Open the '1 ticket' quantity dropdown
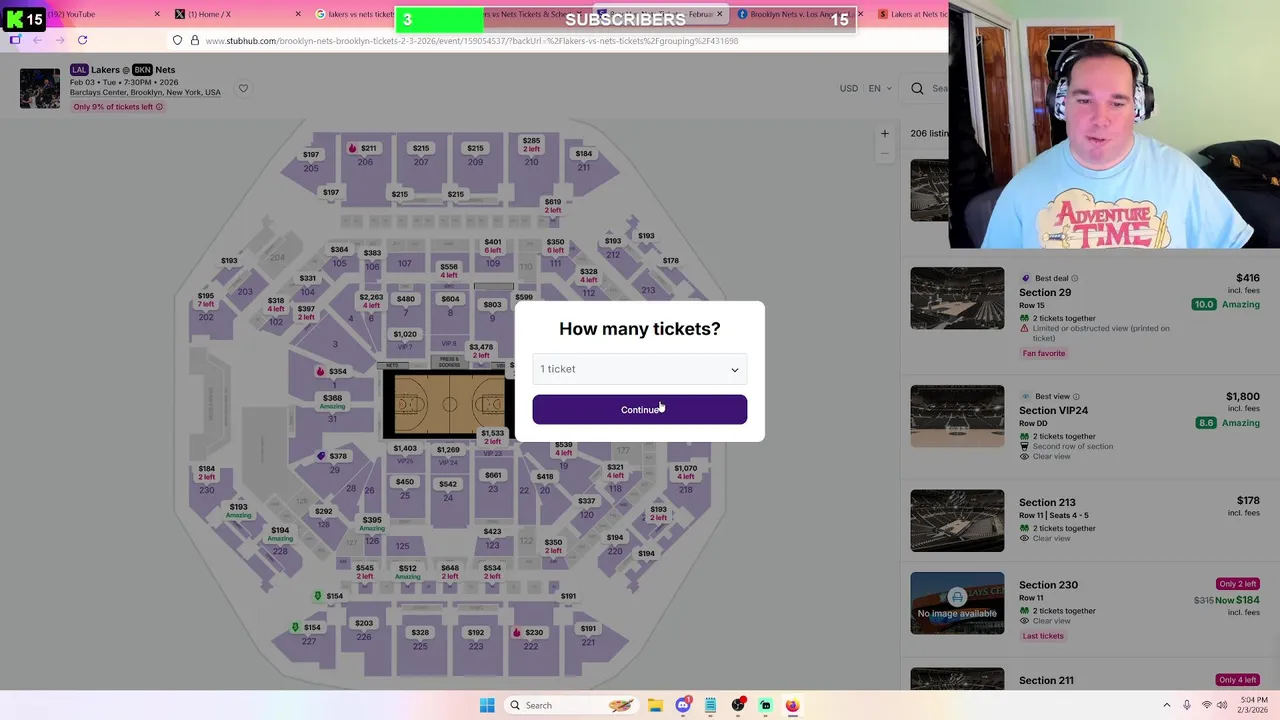Screen dimensions: 1280x720 point(639,369)
